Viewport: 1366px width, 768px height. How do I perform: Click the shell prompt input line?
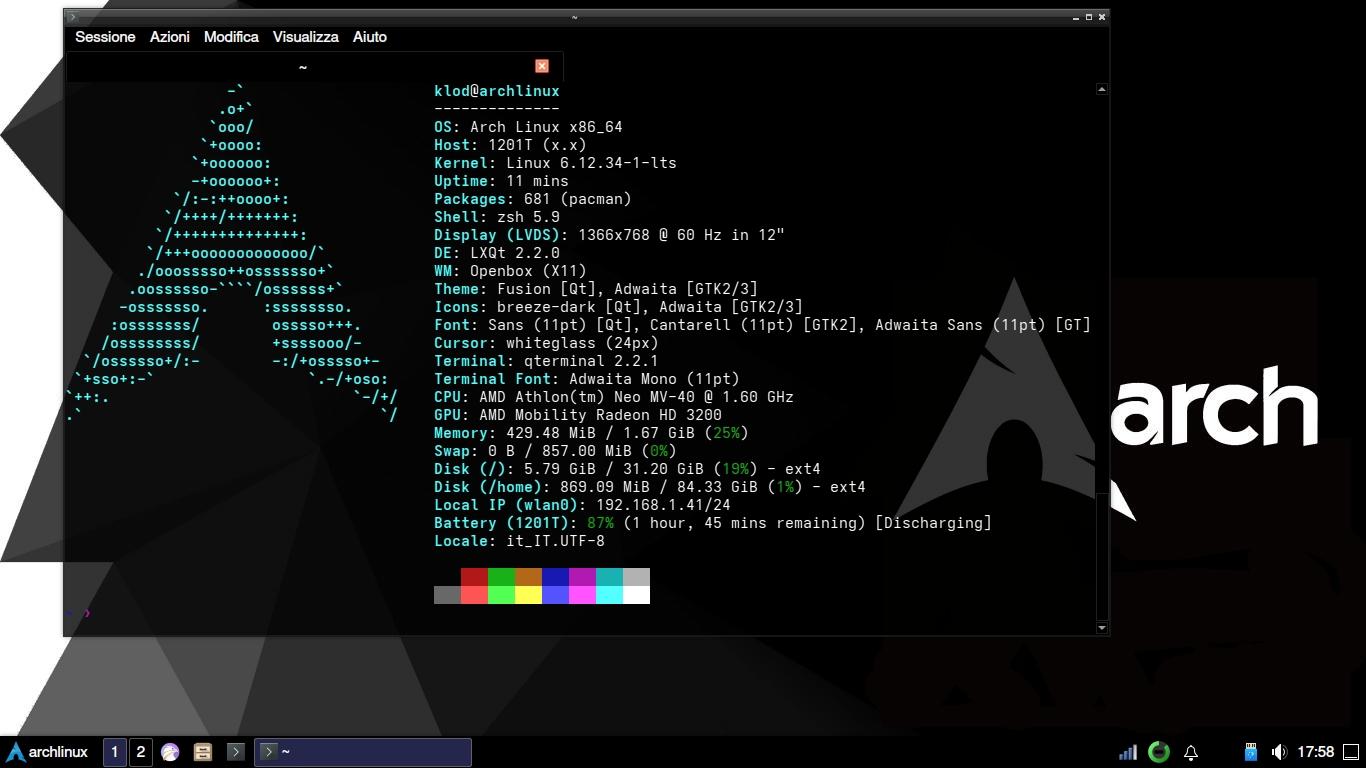click(580, 613)
